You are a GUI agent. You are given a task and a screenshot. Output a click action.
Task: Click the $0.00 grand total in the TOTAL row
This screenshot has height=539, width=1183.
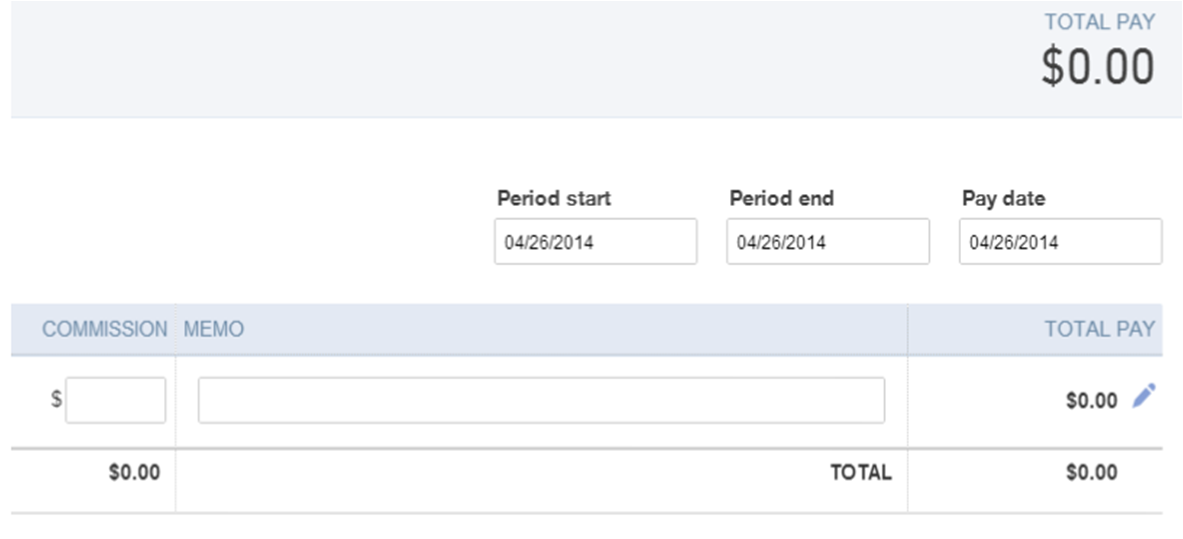(x=1092, y=473)
